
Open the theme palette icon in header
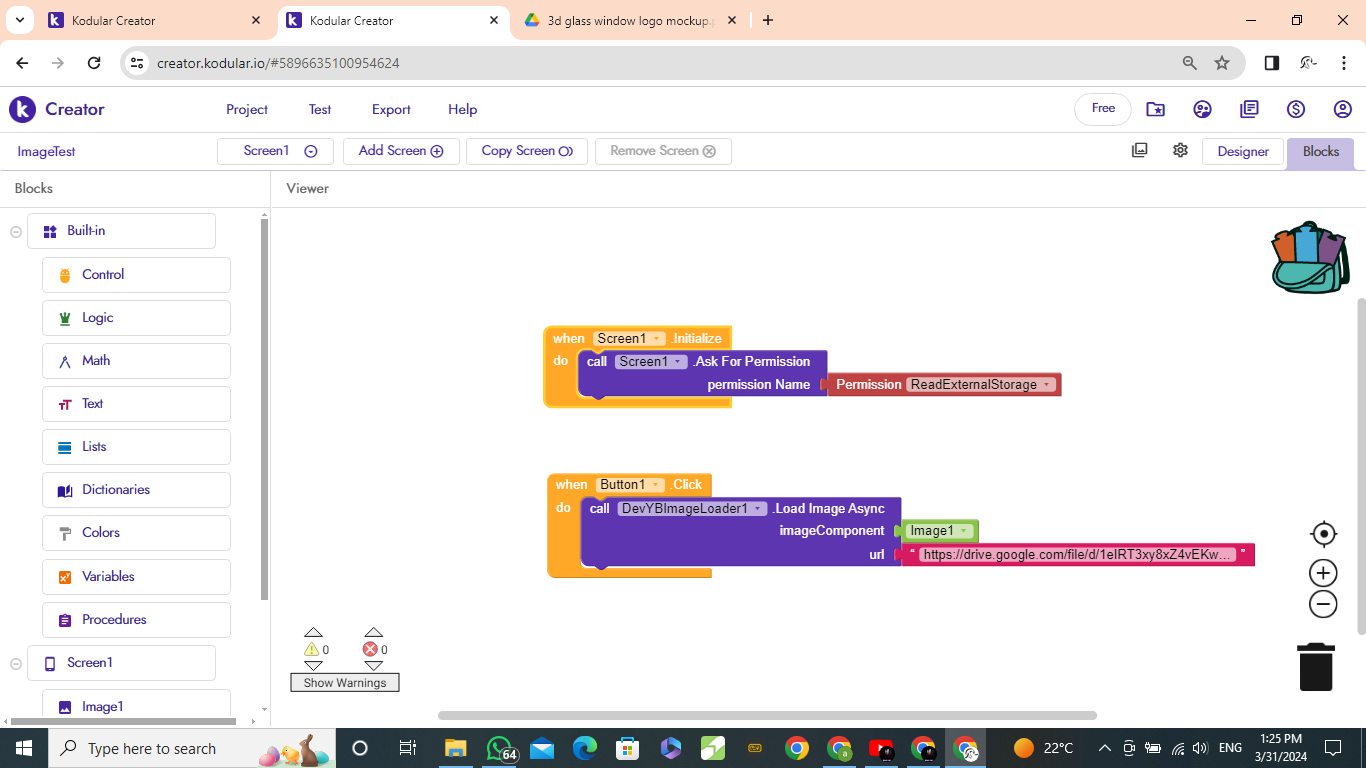coord(1203,109)
